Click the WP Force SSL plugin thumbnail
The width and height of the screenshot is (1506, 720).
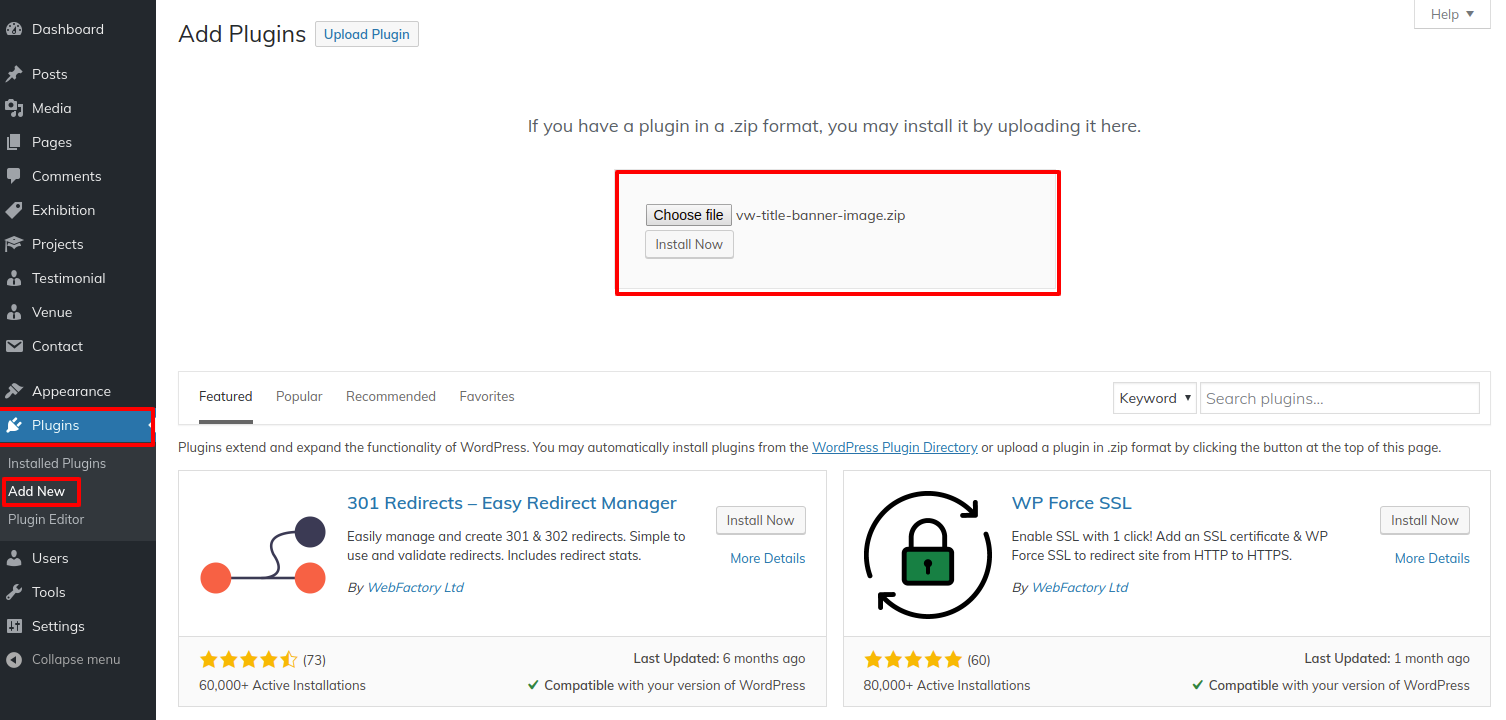[927, 553]
